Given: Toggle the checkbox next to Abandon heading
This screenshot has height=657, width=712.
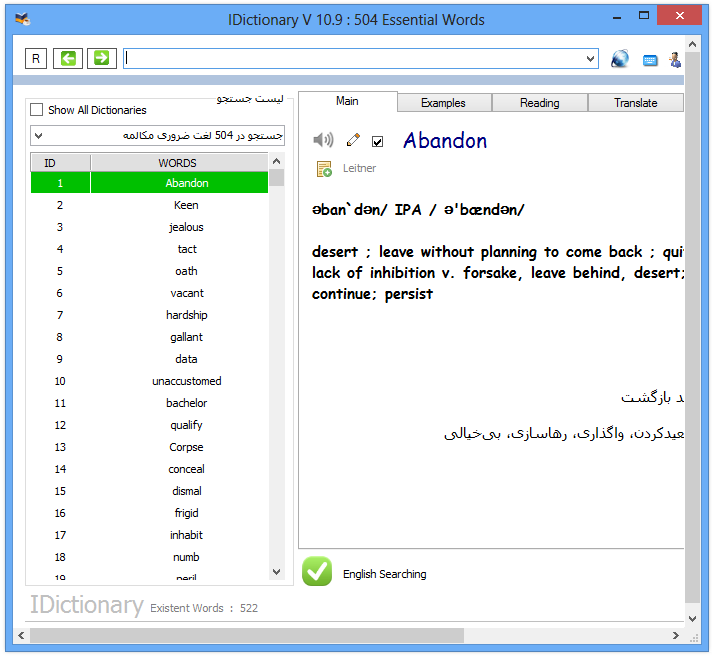Looking at the screenshot, I should click(x=377, y=141).
